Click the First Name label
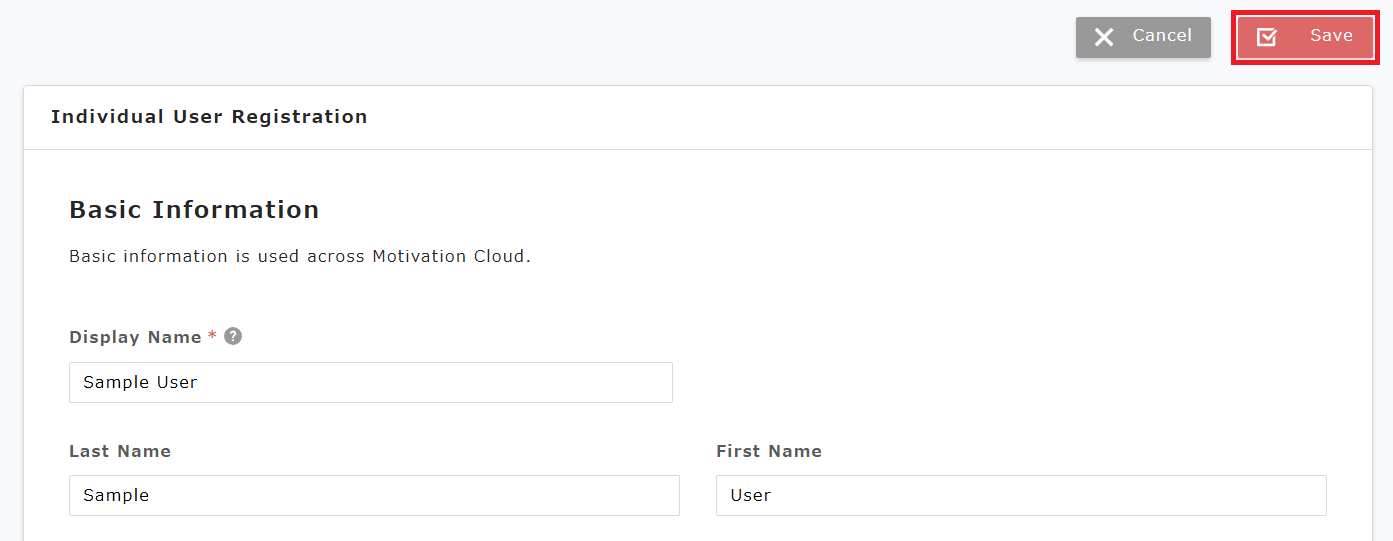Viewport: 1393px width, 541px height. tap(769, 451)
